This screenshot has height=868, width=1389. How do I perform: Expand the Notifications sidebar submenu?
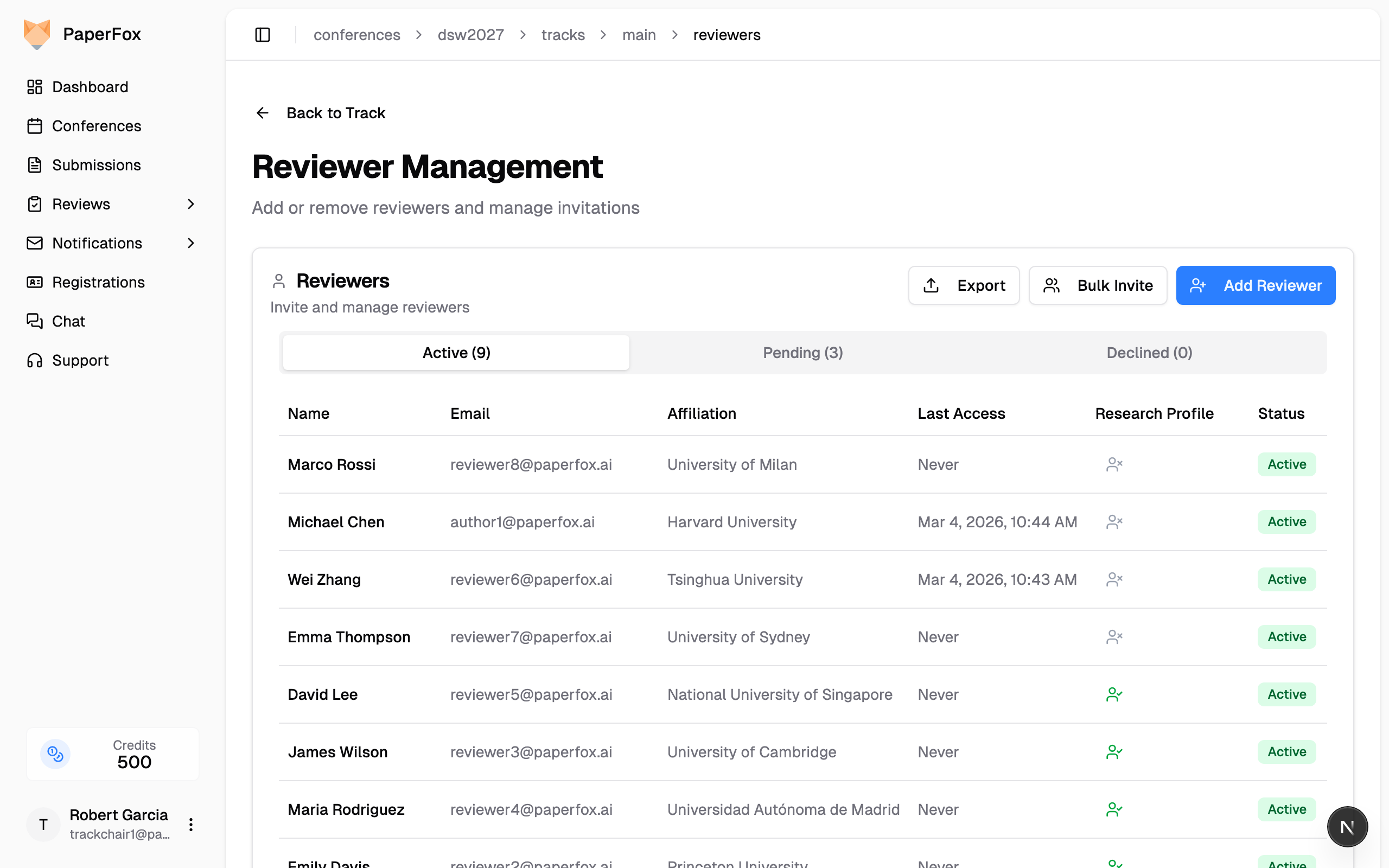tap(190, 243)
